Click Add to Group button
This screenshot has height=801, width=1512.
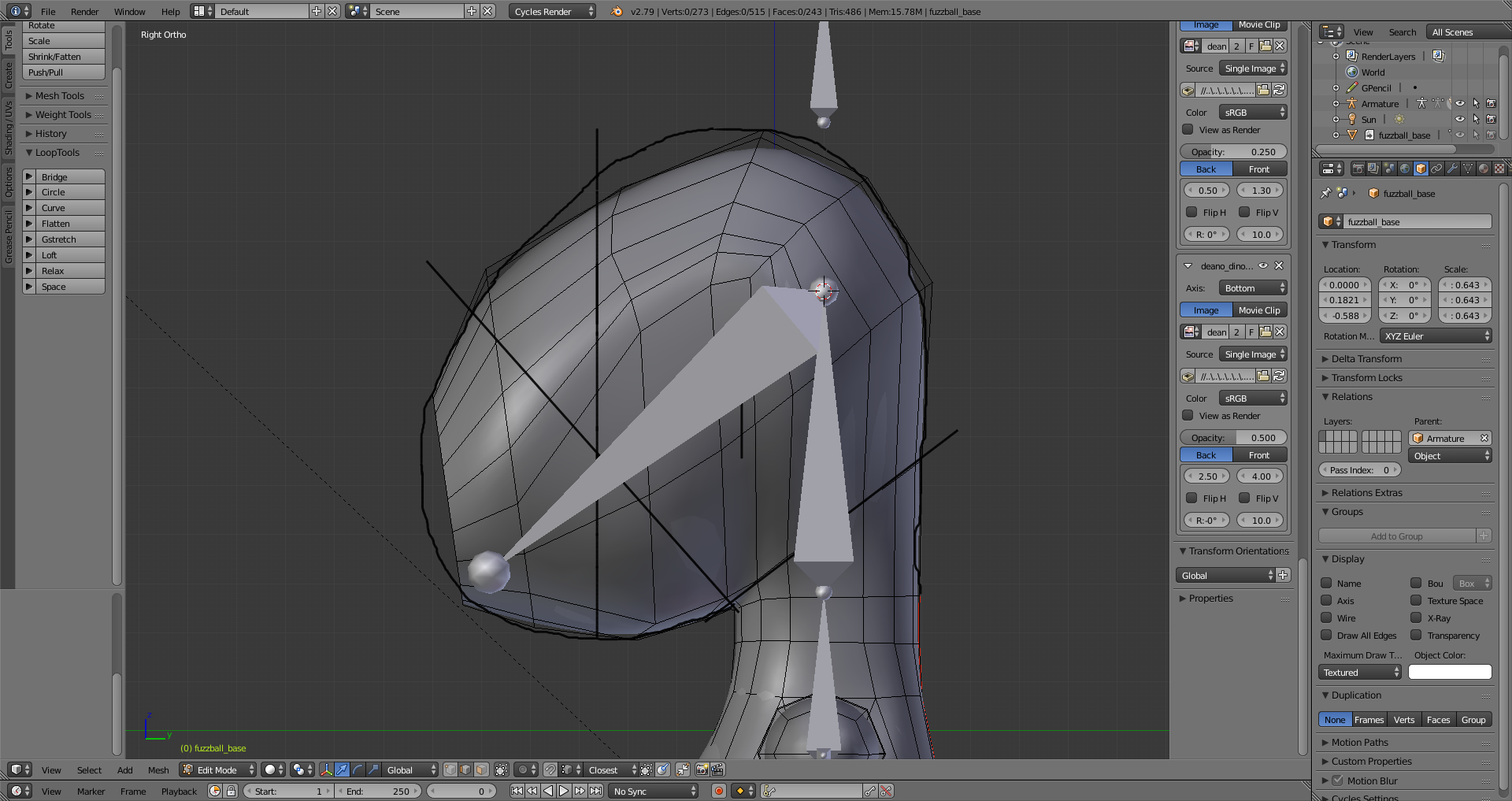pos(1396,536)
